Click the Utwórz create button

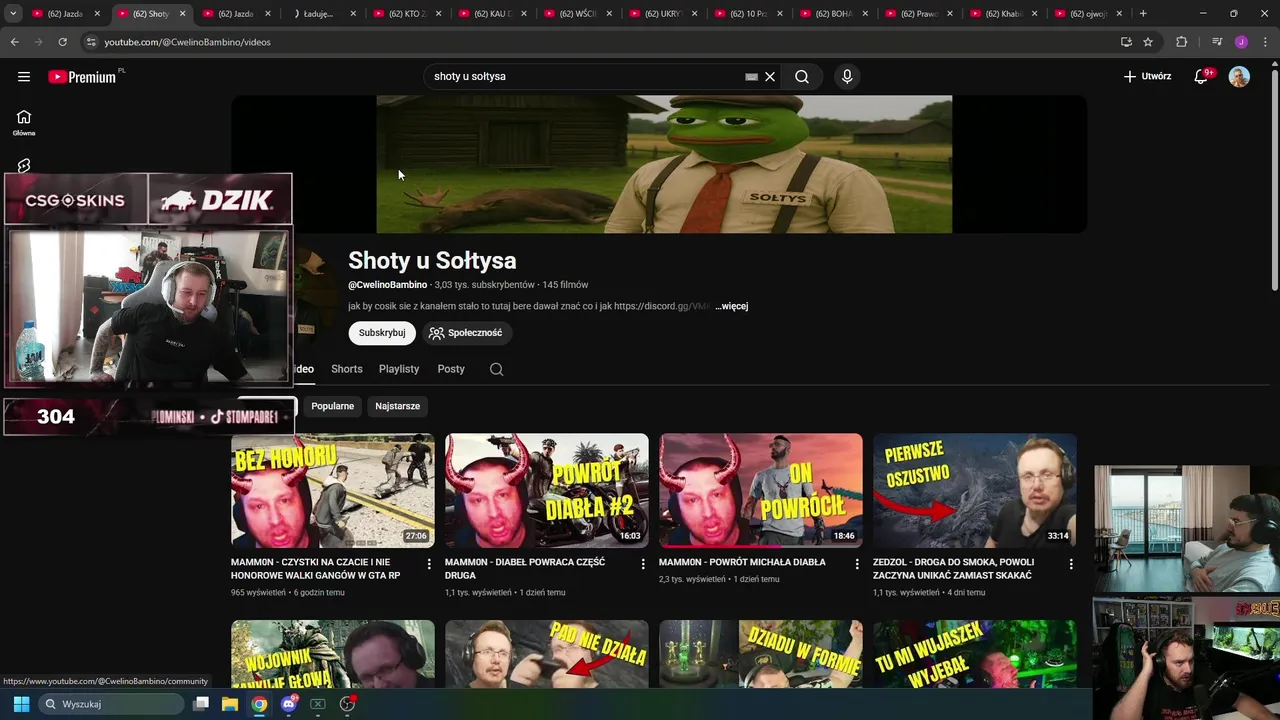(1147, 76)
